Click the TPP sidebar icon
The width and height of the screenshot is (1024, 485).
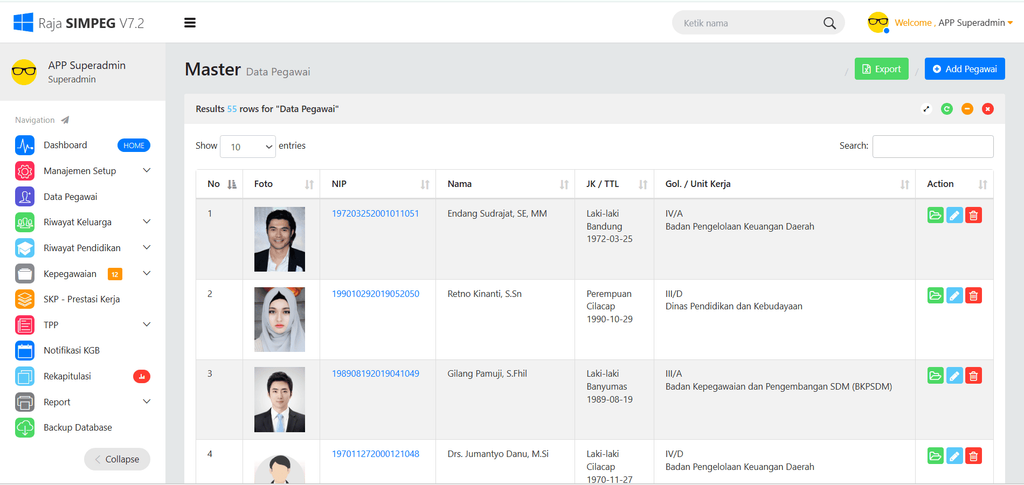click(25, 324)
